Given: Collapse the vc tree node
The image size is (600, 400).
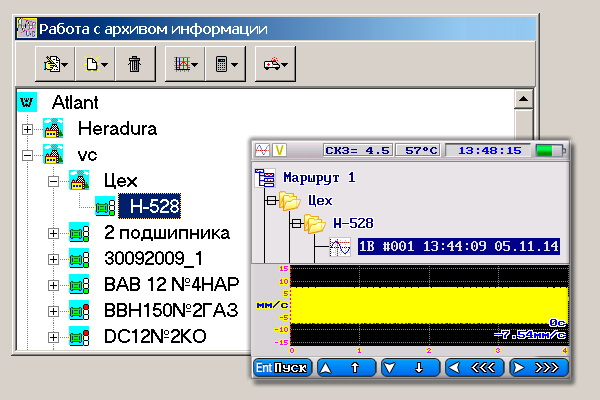Looking at the screenshot, I should pos(27,155).
